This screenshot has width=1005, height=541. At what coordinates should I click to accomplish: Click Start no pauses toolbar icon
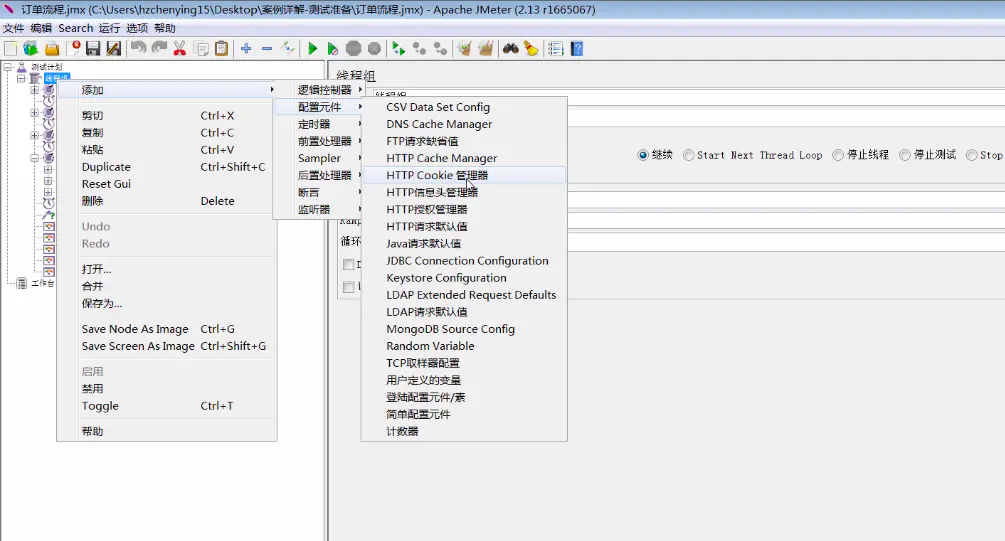[333, 49]
